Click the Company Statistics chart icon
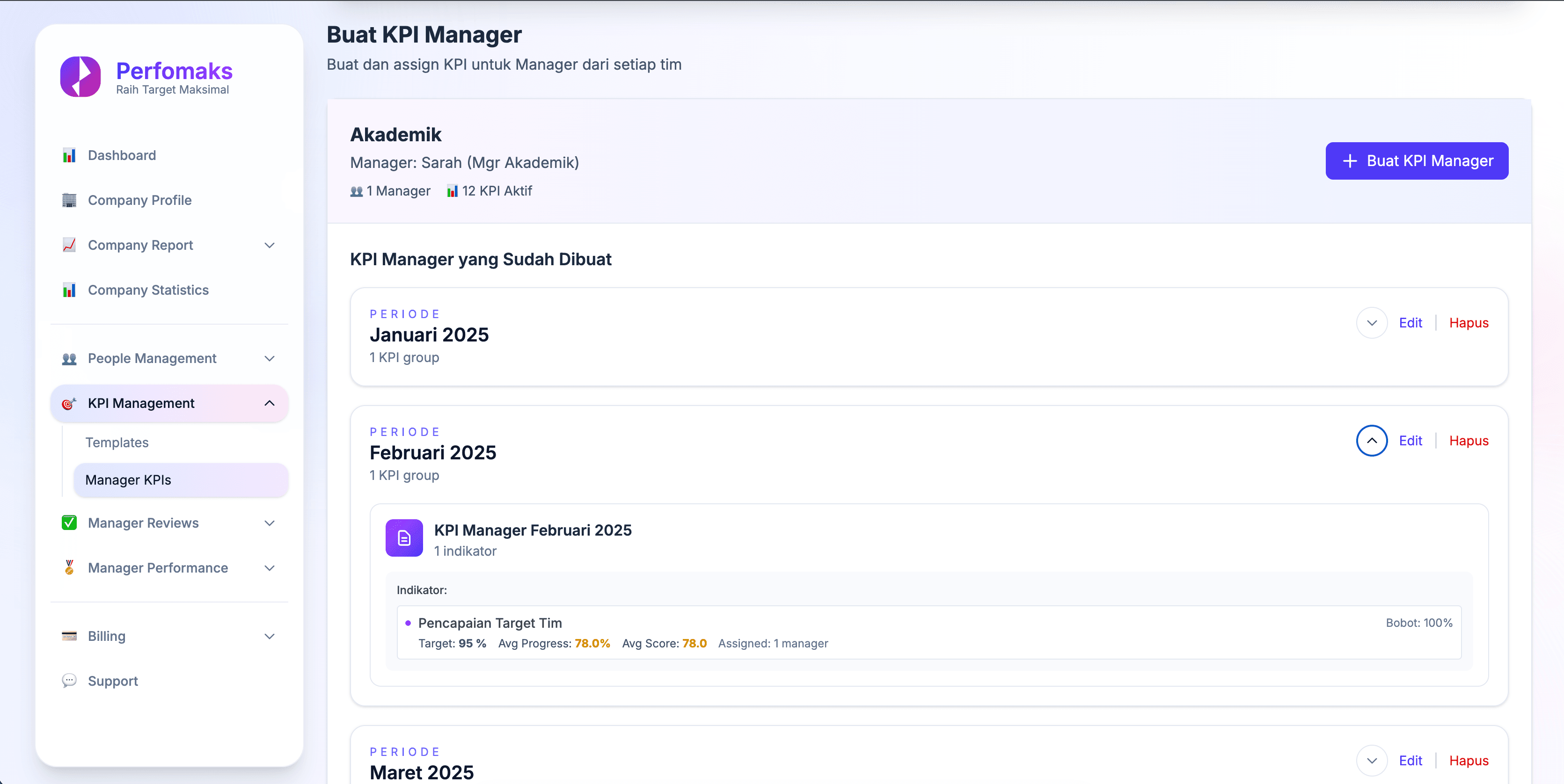 (69, 290)
